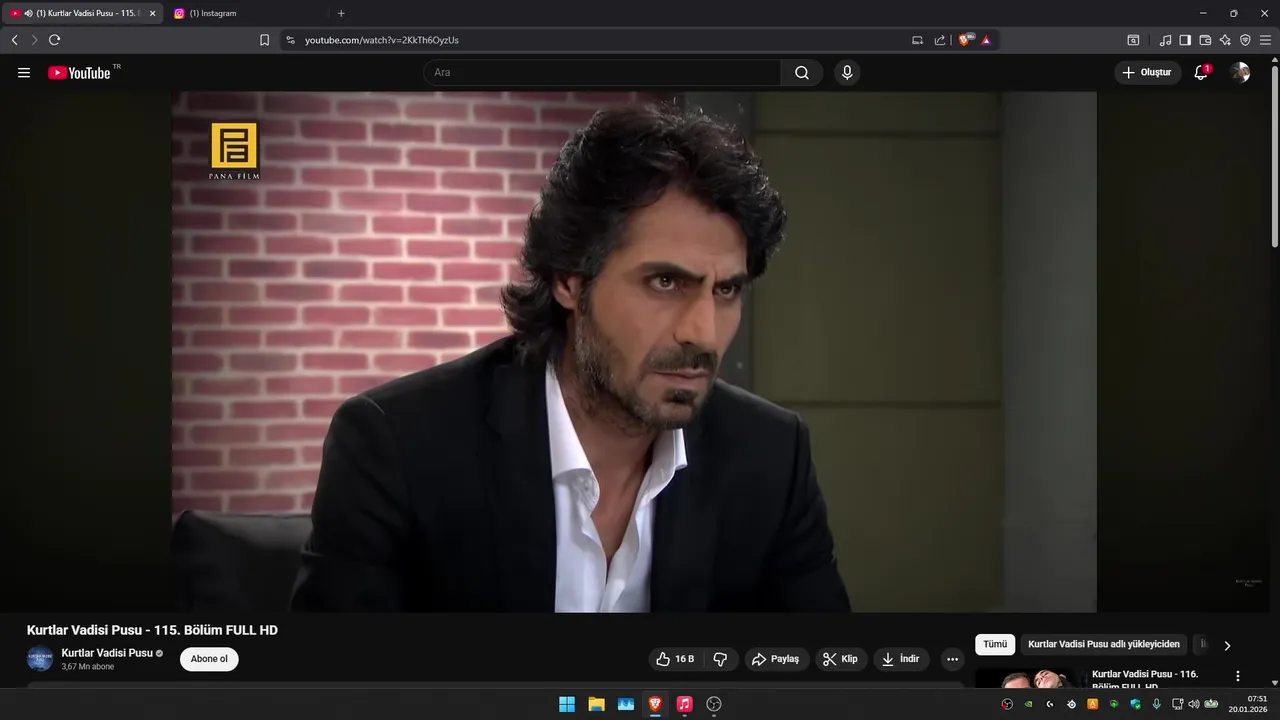Open the music app taskbar icon

pos(684,704)
